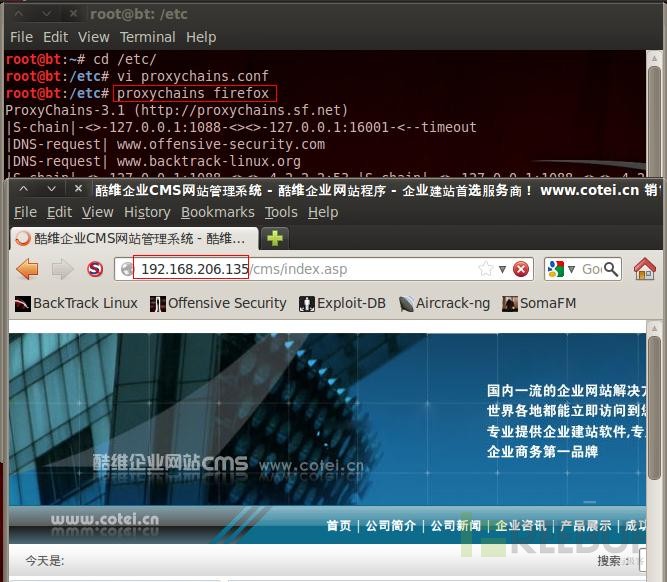Open the Firefox History menu
The image size is (667, 582).
coord(147,212)
